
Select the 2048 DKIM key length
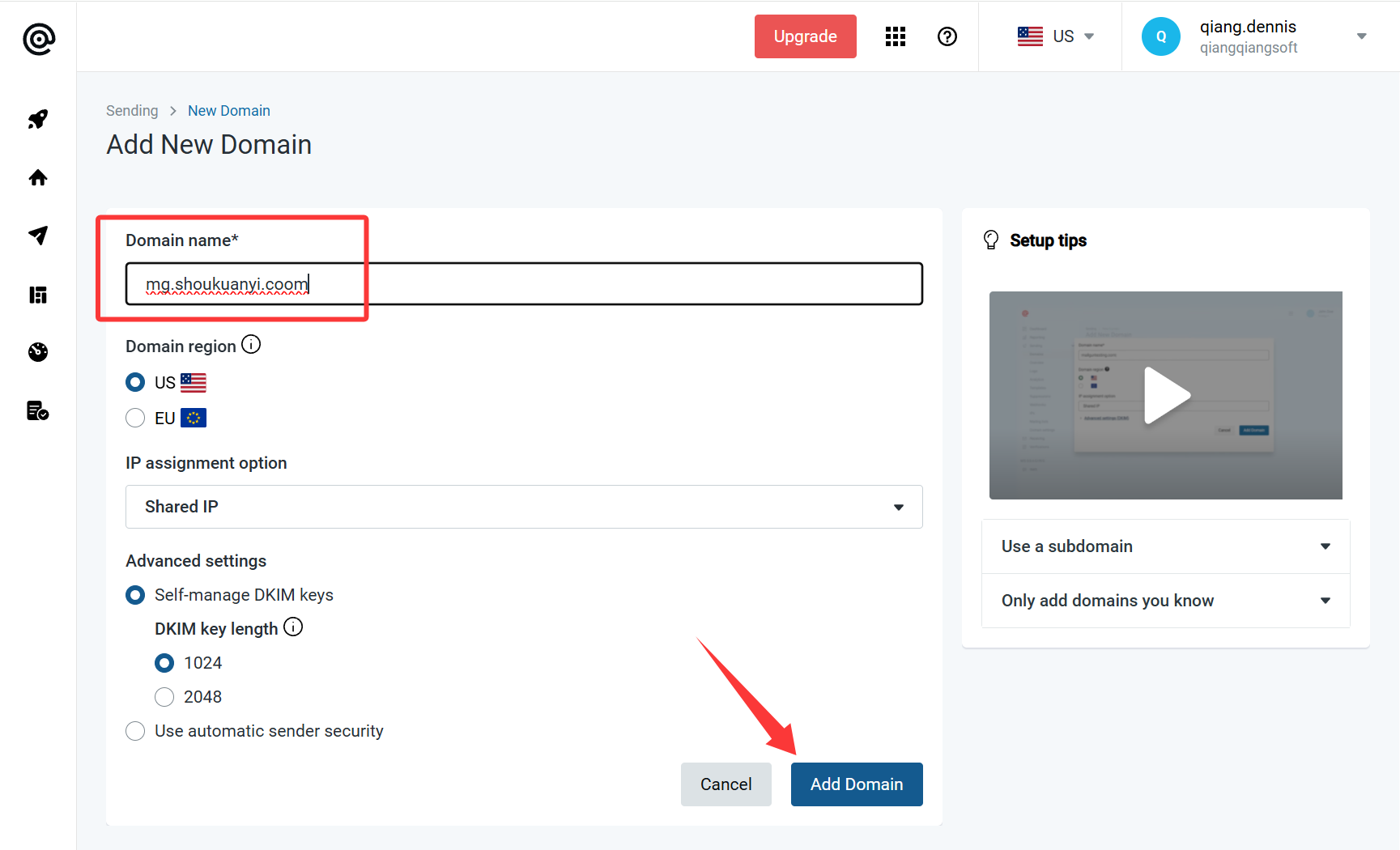point(164,697)
